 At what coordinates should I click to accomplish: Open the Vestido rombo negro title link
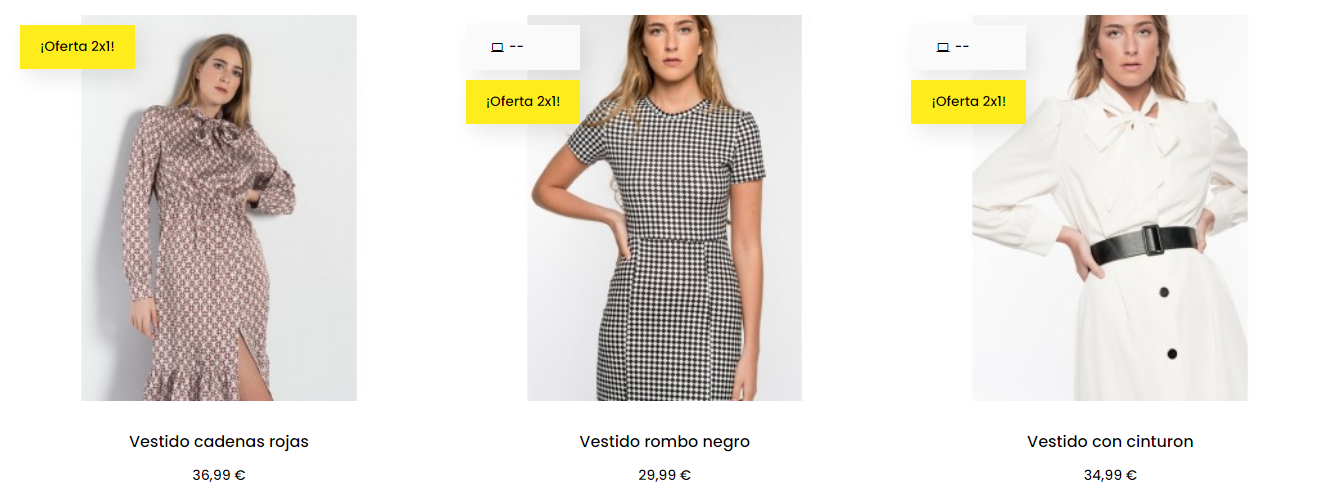664,441
